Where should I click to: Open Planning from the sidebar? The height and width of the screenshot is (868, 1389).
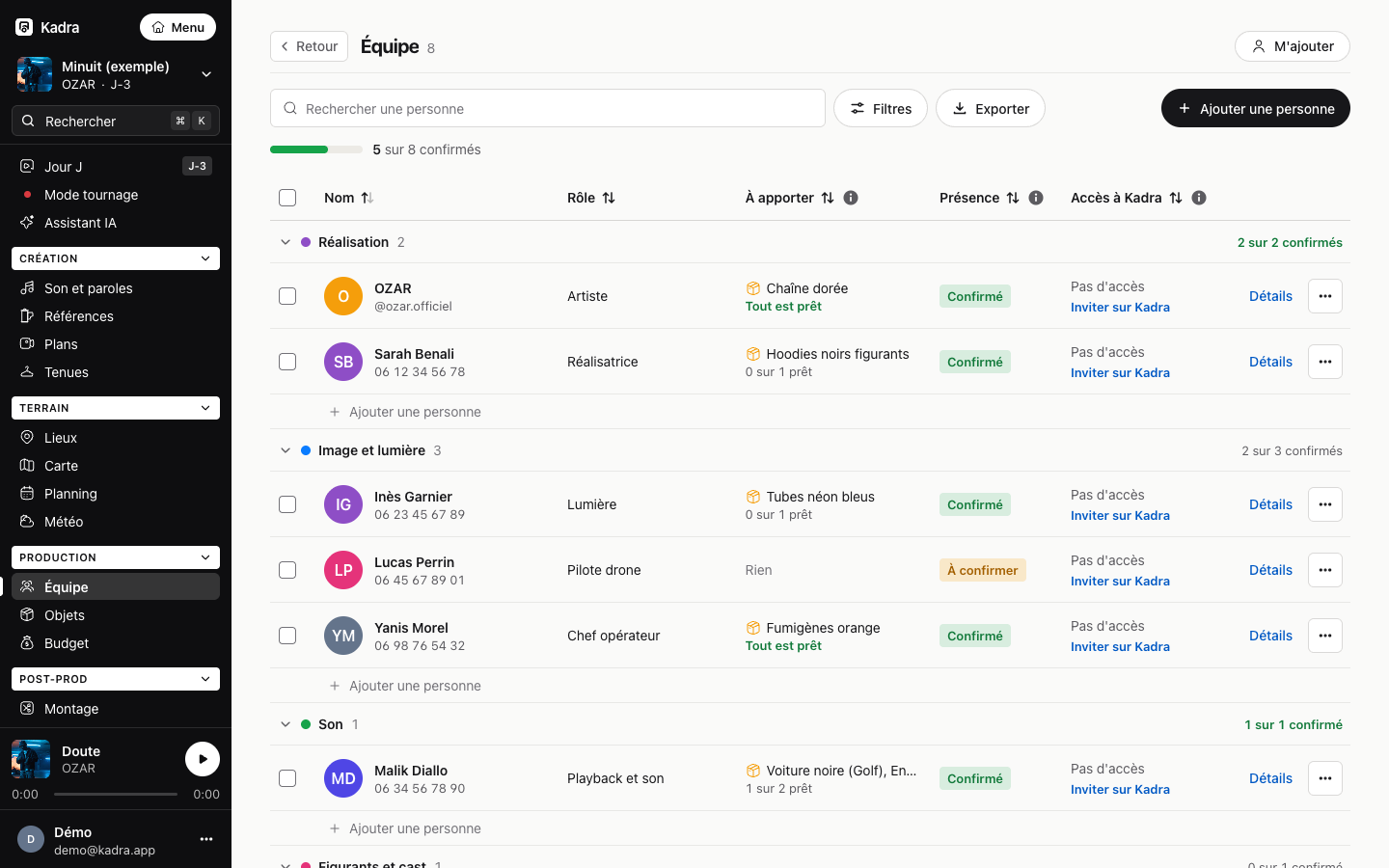tap(116, 493)
